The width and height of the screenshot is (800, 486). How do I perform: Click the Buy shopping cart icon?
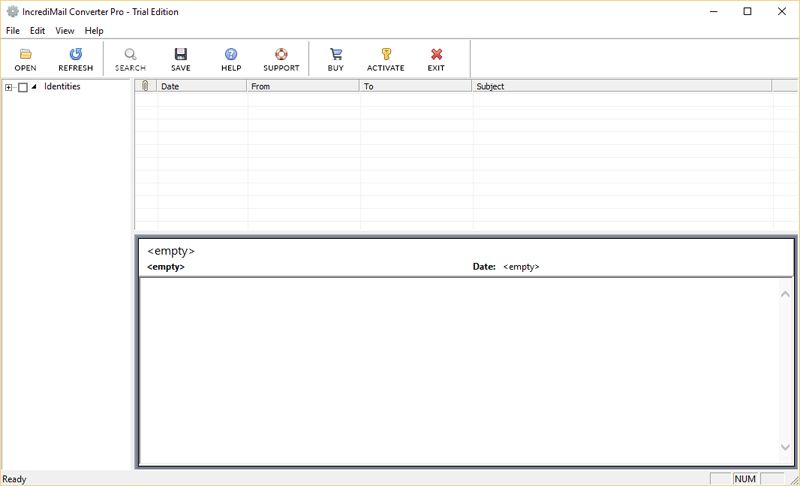(335, 55)
